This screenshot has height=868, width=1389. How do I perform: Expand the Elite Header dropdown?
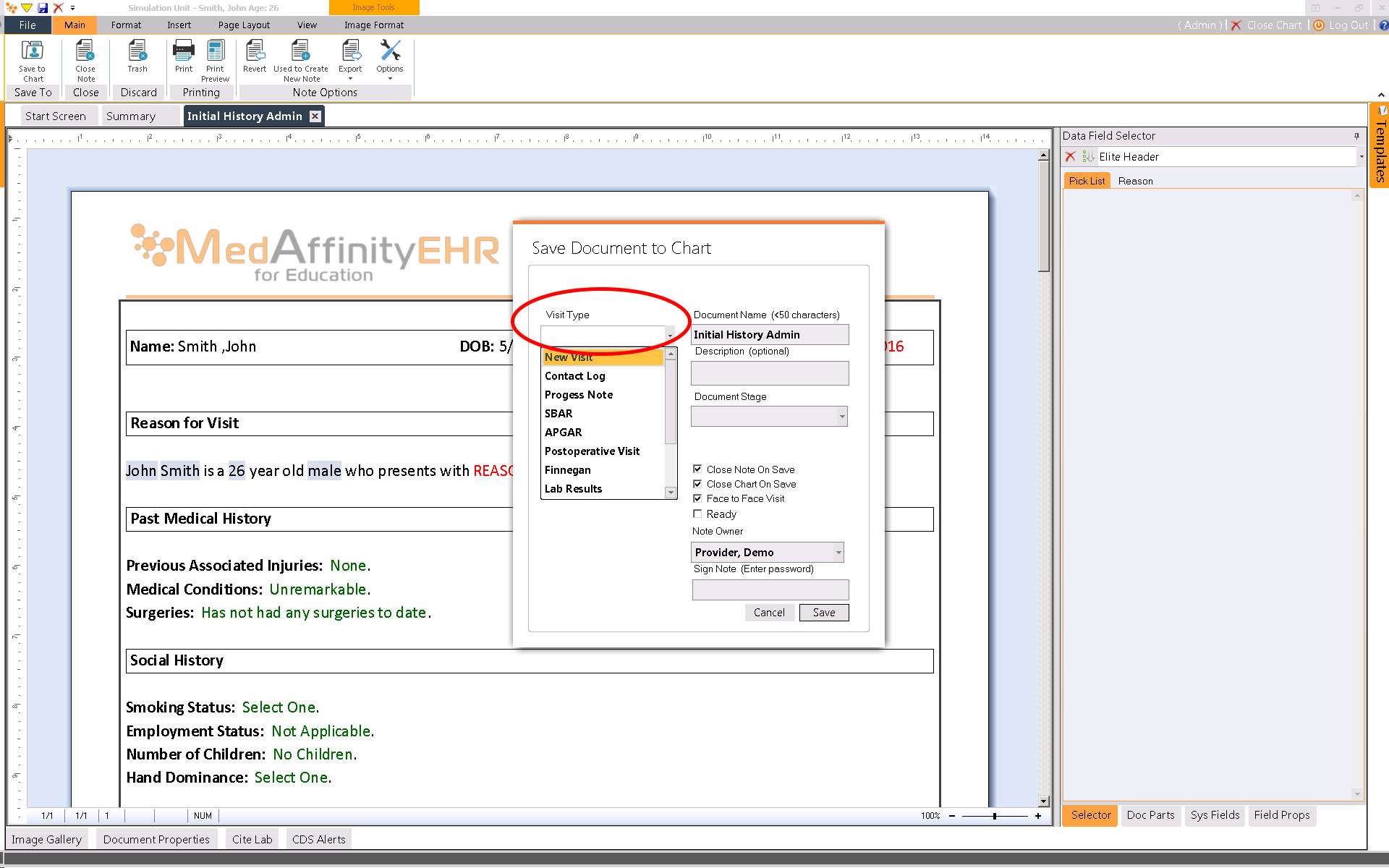point(1361,156)
